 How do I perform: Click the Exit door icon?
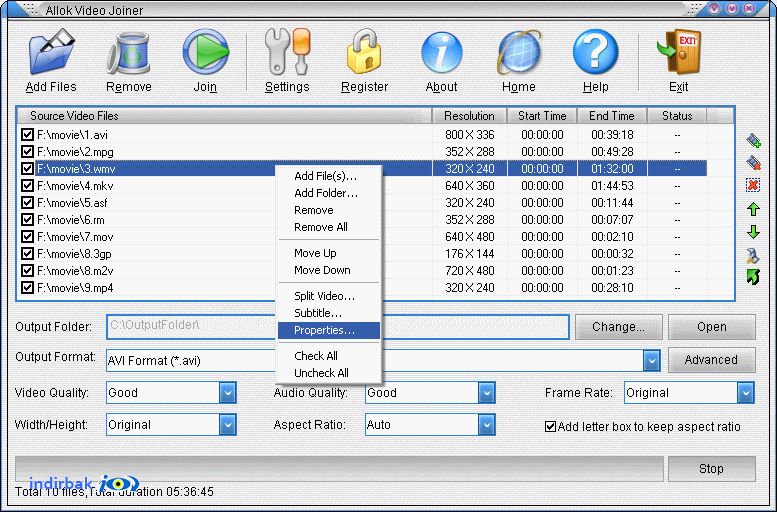tap(678, 52)
